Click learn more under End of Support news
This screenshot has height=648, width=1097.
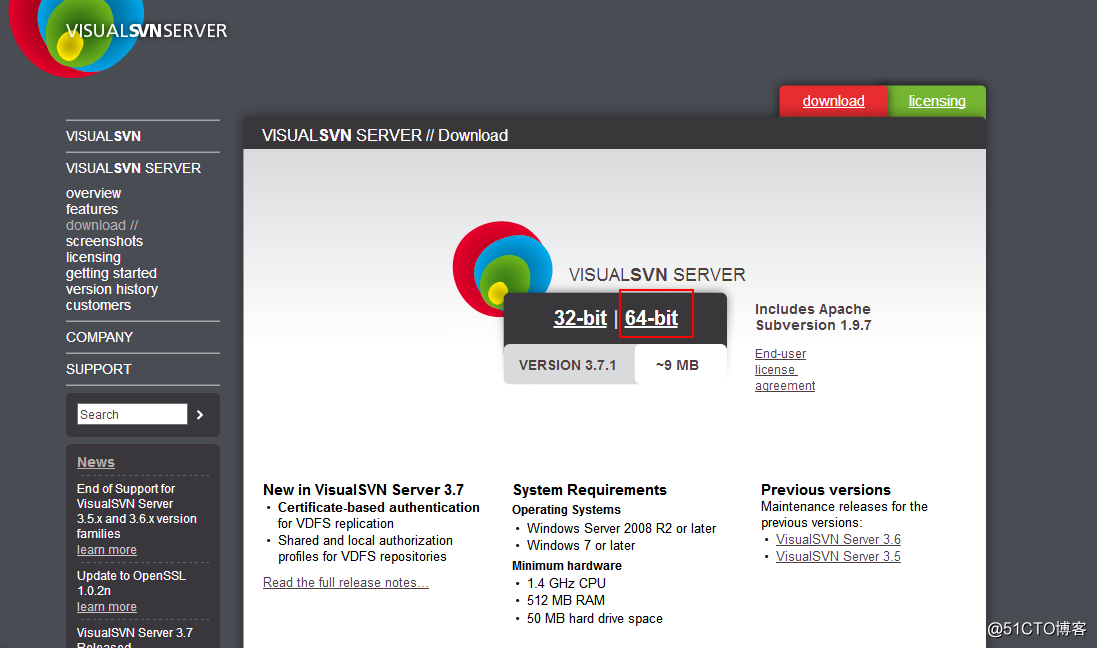click(107, 550)
